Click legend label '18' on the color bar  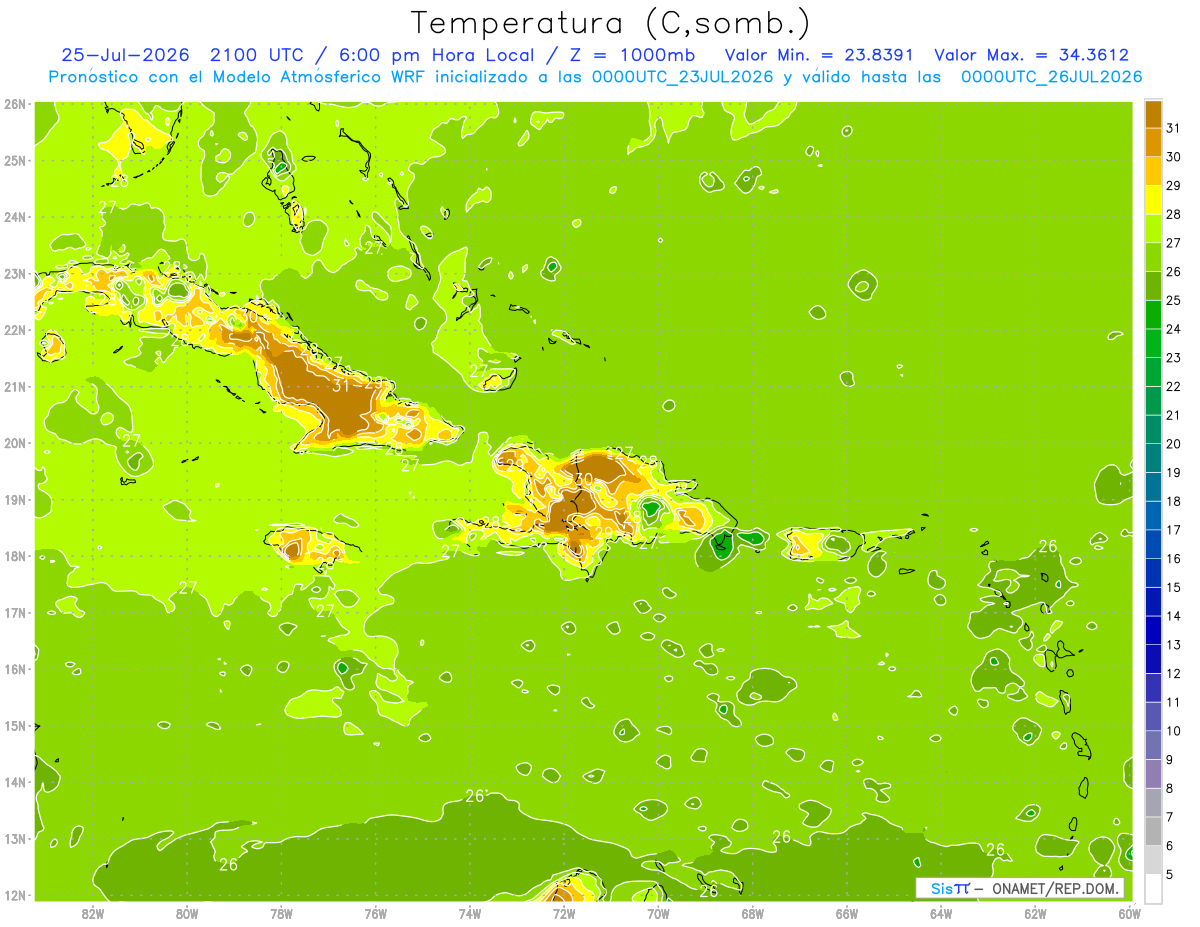pyautogui.click(x=1174, y=501)
